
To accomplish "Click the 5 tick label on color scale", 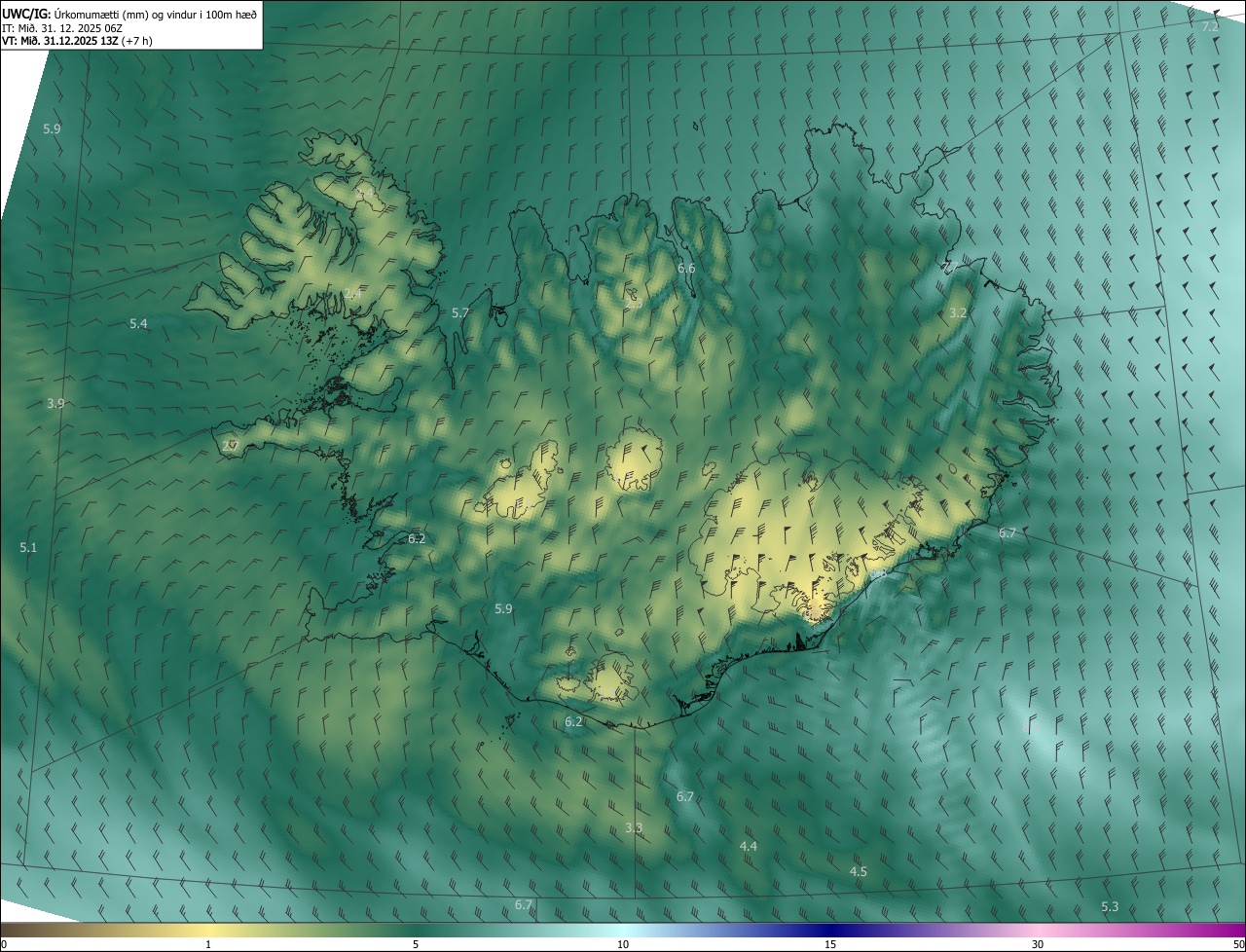I will point(416,944).
